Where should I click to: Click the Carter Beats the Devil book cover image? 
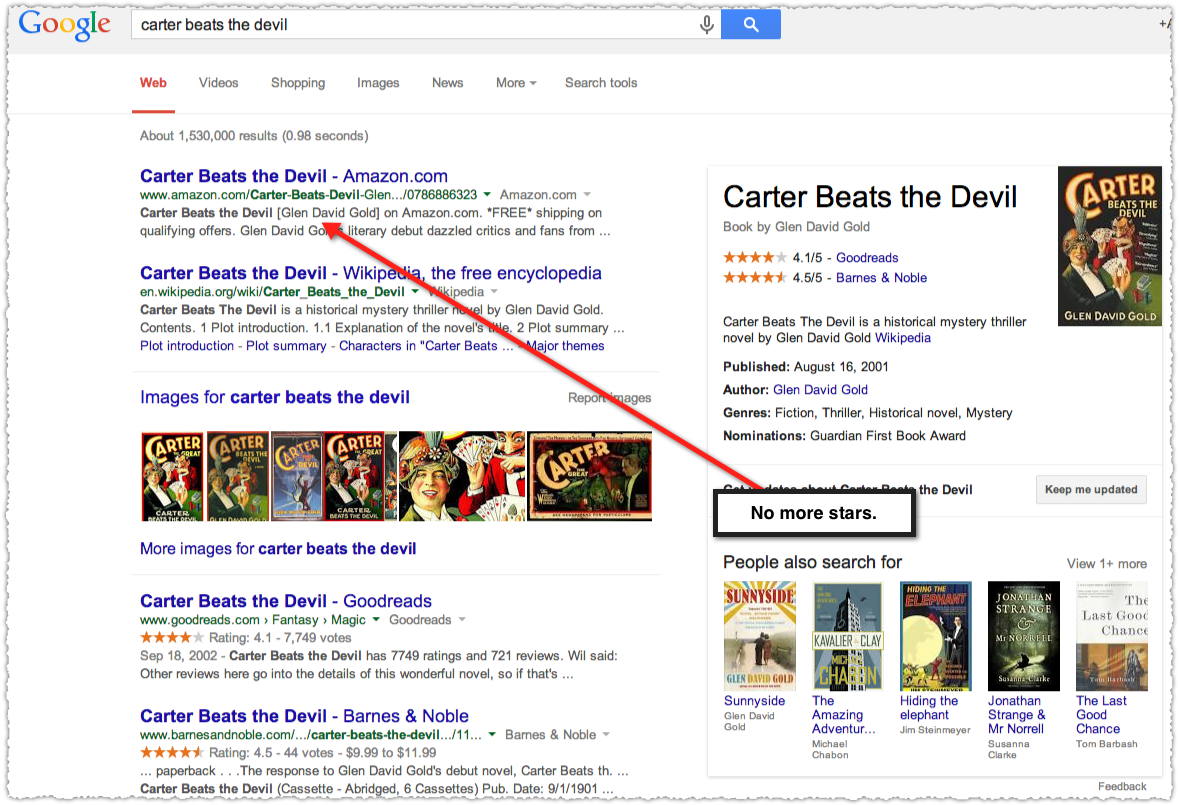(1110, 246)
